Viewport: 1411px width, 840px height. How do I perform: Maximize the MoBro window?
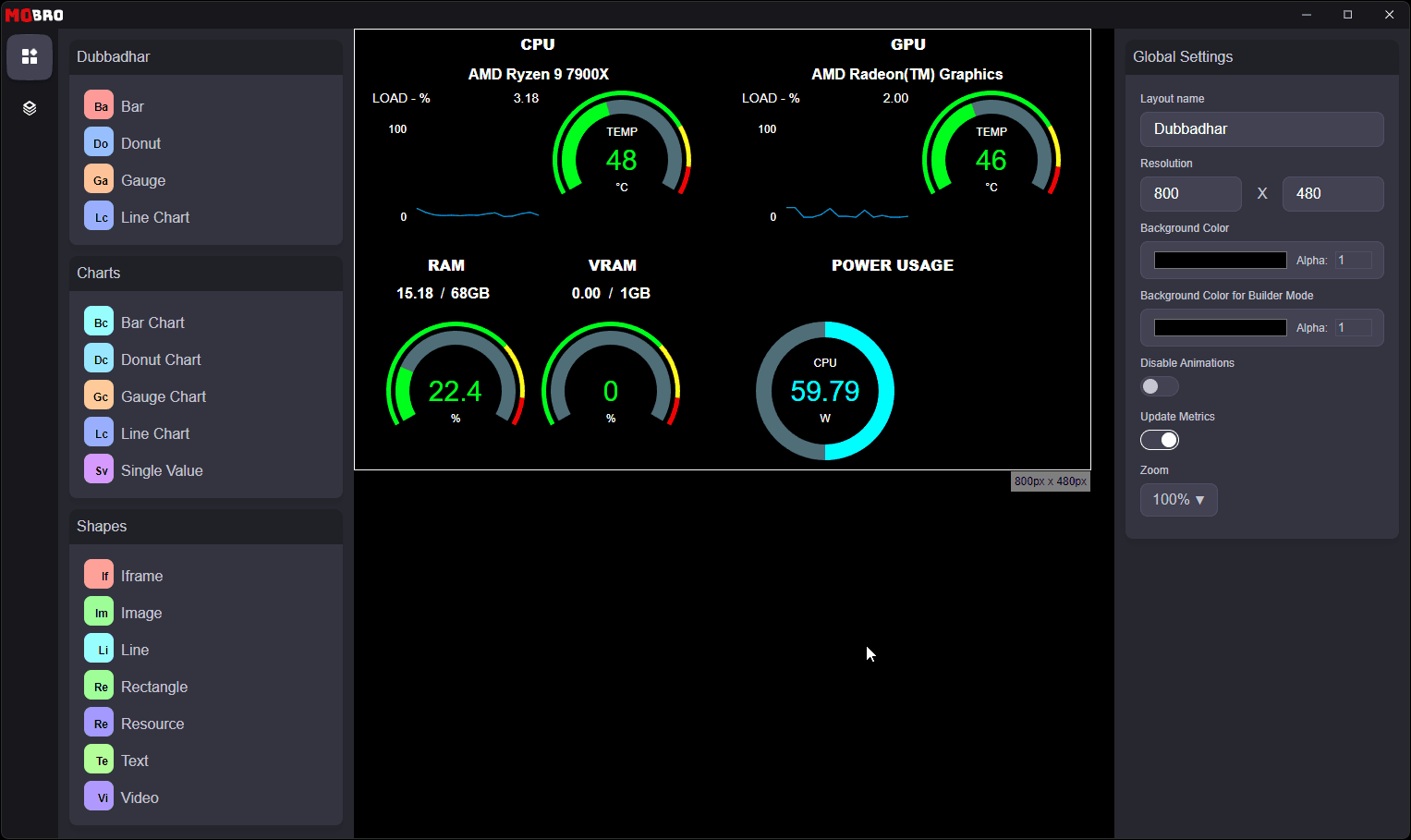point(1348,15)
